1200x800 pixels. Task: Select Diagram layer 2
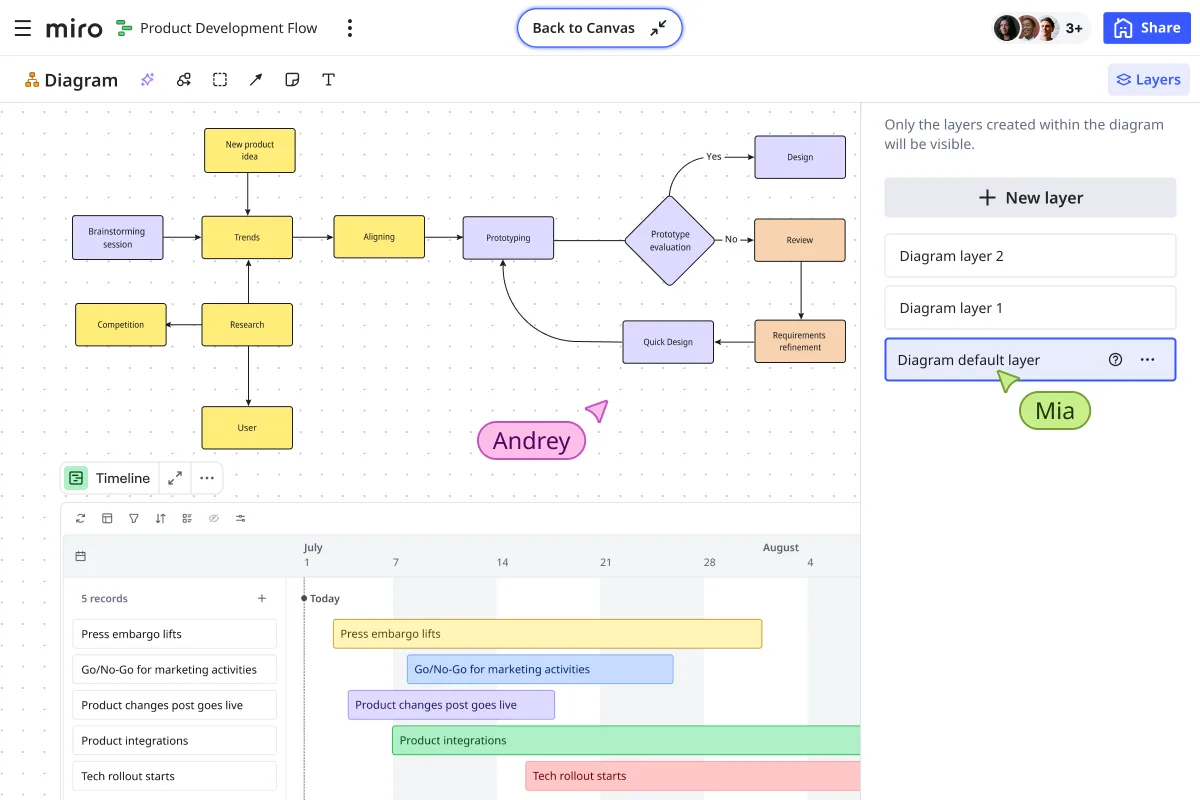(1030, 256)
